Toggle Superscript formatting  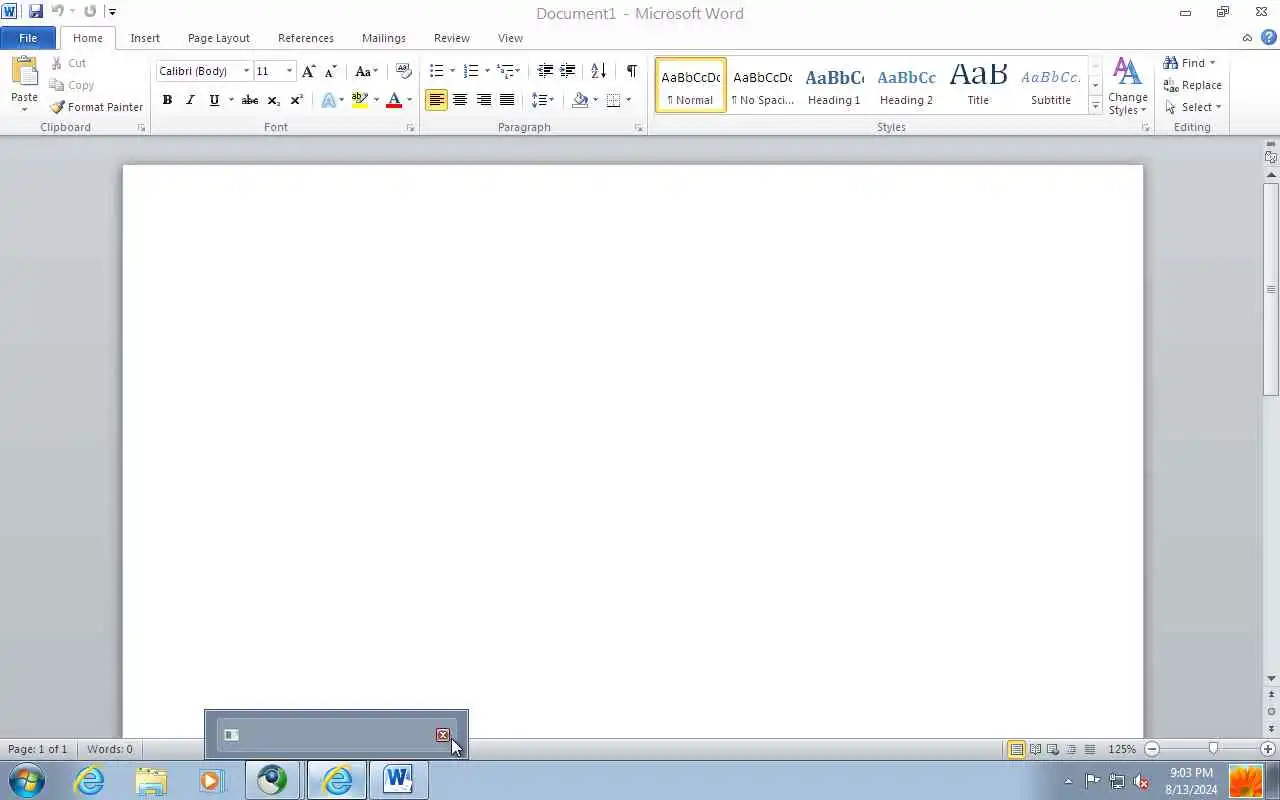pyautogui.click(x=296, y=100)
